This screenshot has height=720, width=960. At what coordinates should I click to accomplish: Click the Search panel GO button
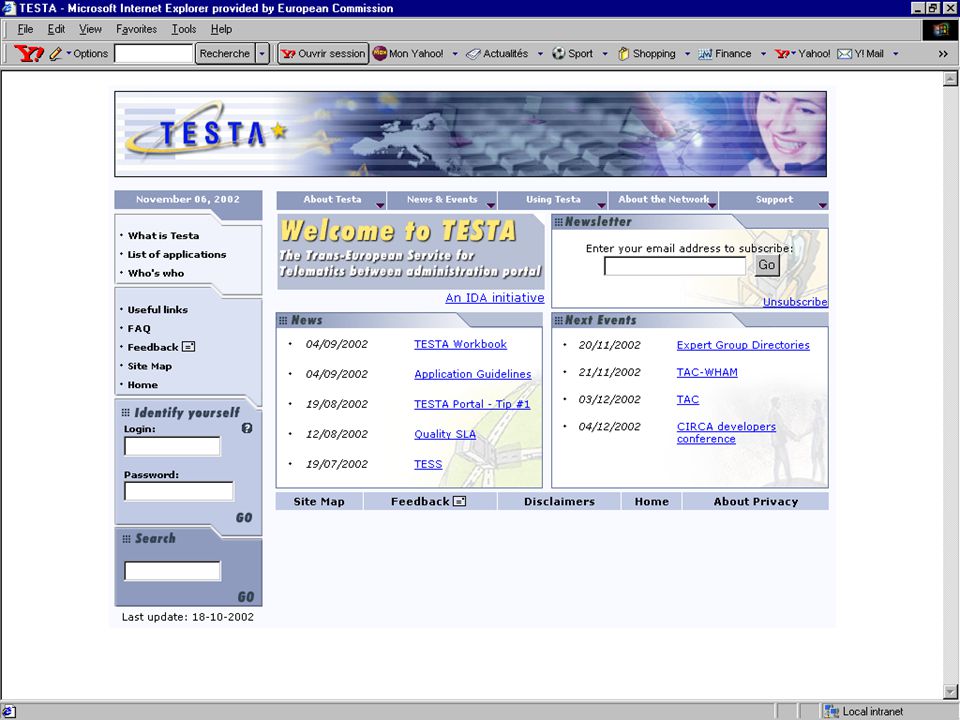point(246,597)
